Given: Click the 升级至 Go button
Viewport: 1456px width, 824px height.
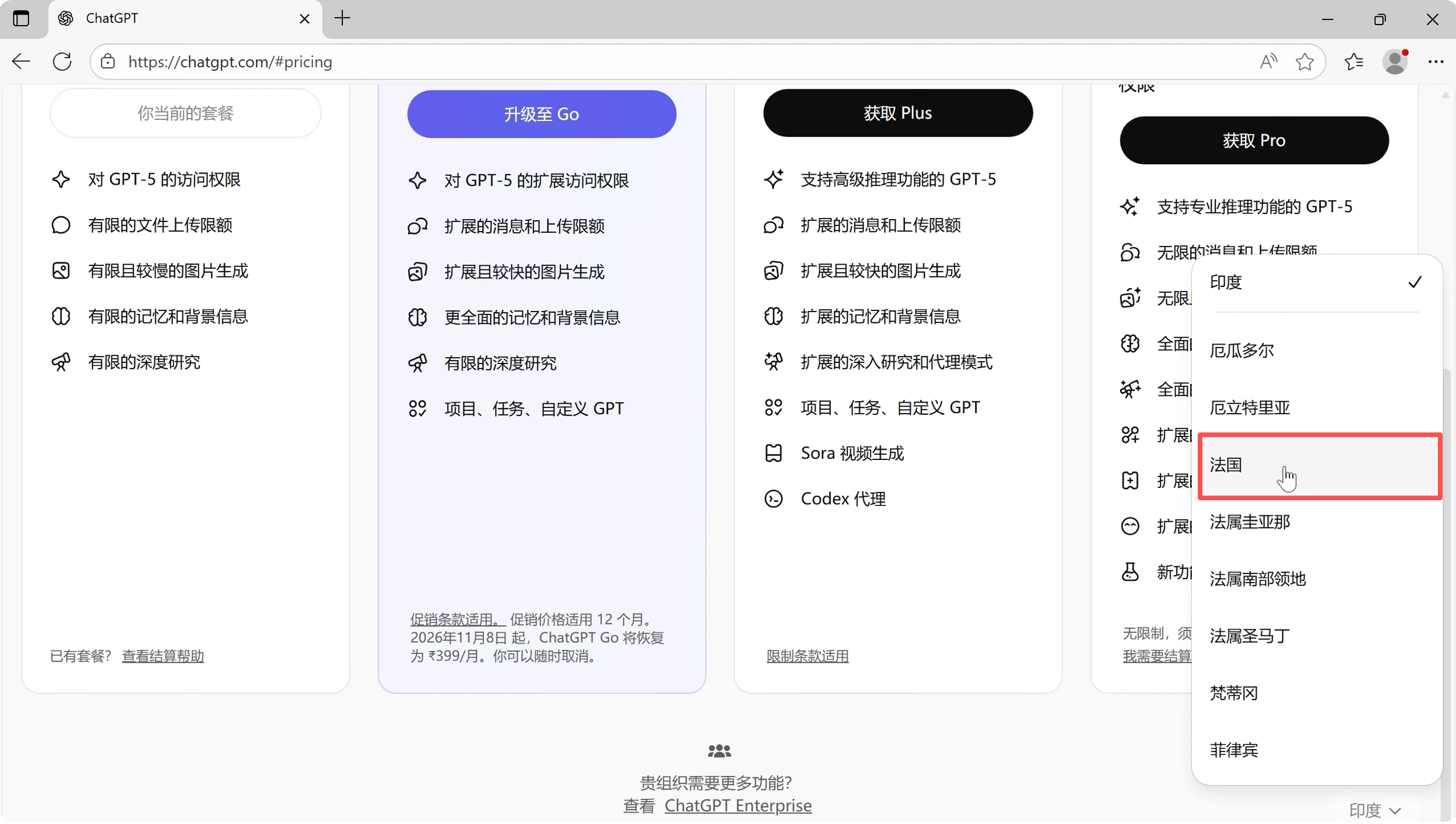Looking at the screenshot, I should [541, 114].
